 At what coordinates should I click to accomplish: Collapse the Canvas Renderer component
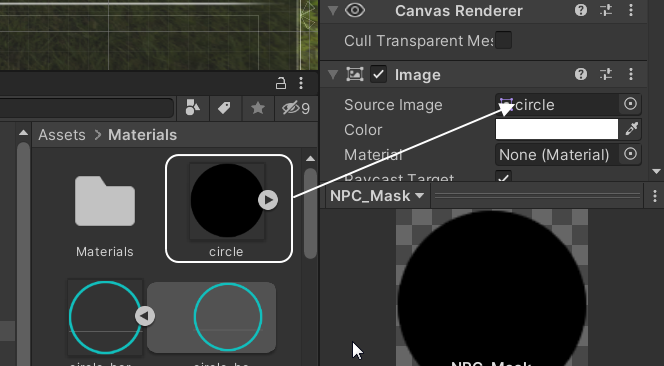point(333,11)
